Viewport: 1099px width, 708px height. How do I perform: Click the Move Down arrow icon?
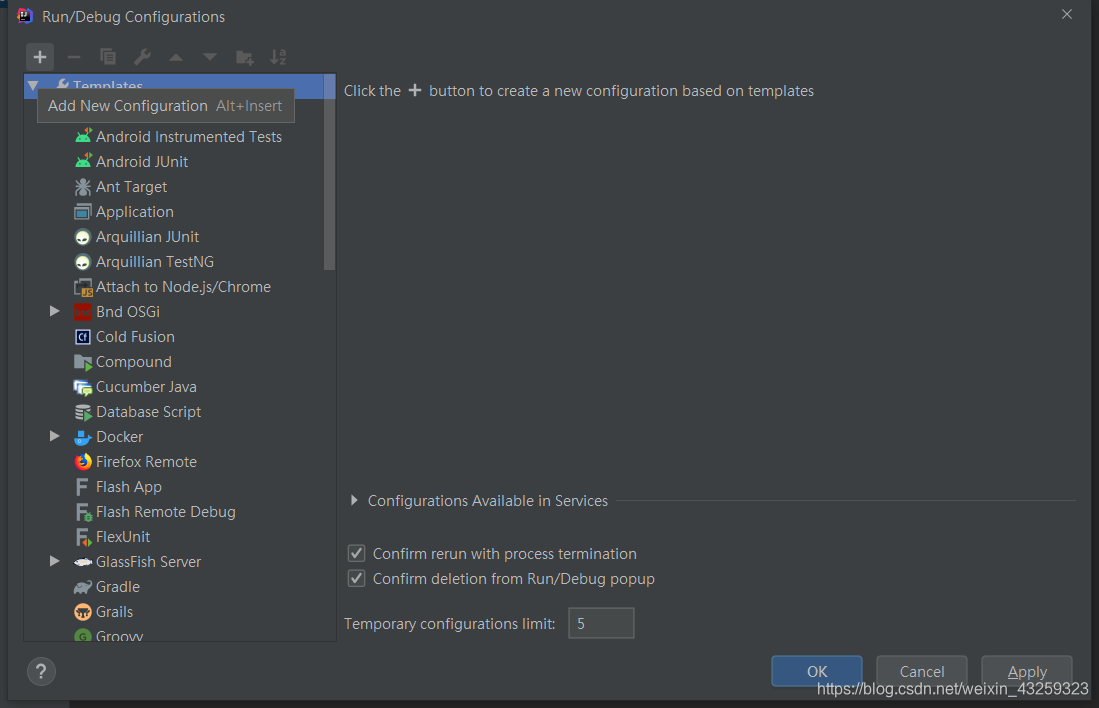tap(210, 57)
